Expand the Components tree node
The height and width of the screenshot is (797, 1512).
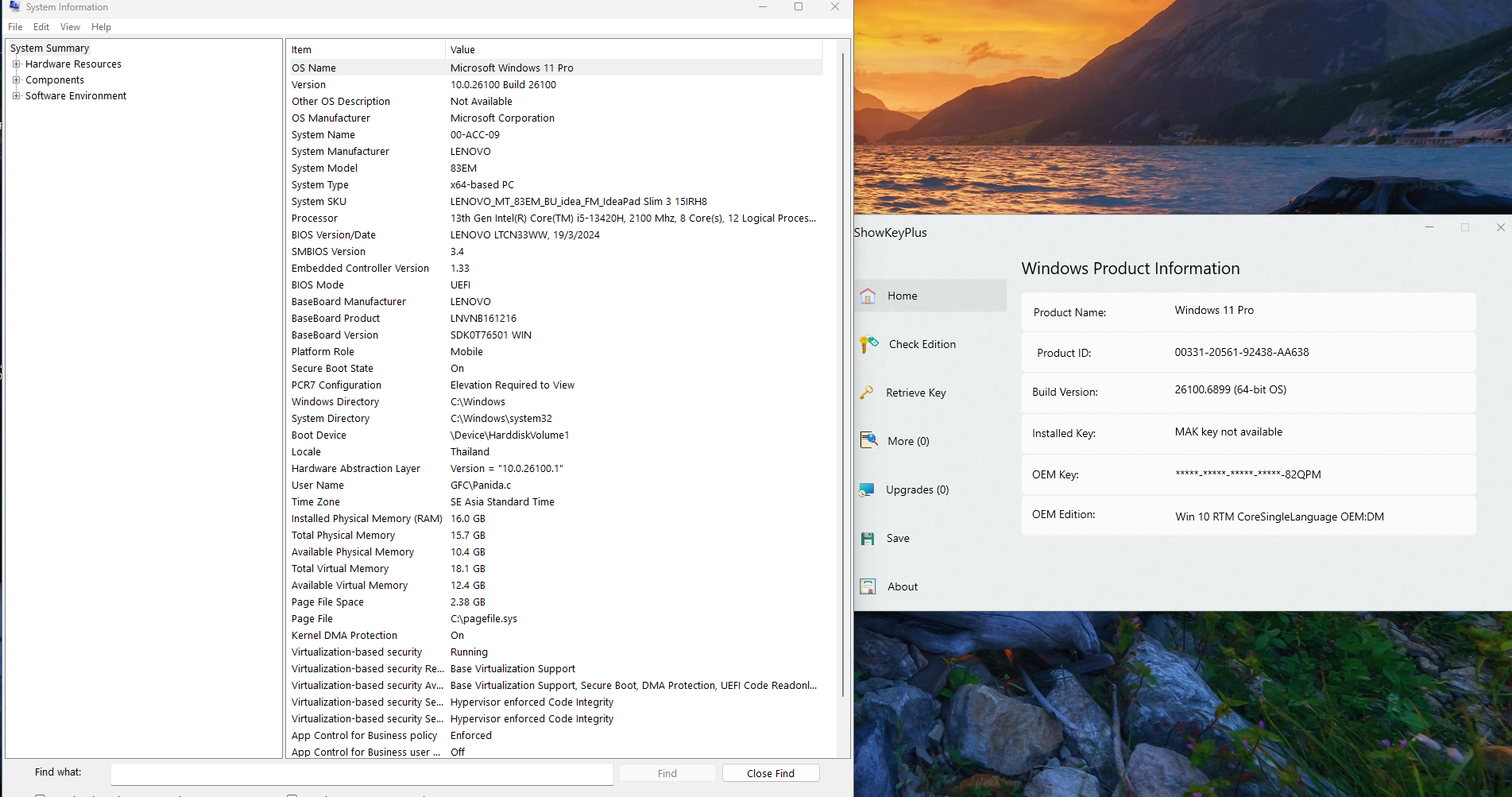pos(16,80)
